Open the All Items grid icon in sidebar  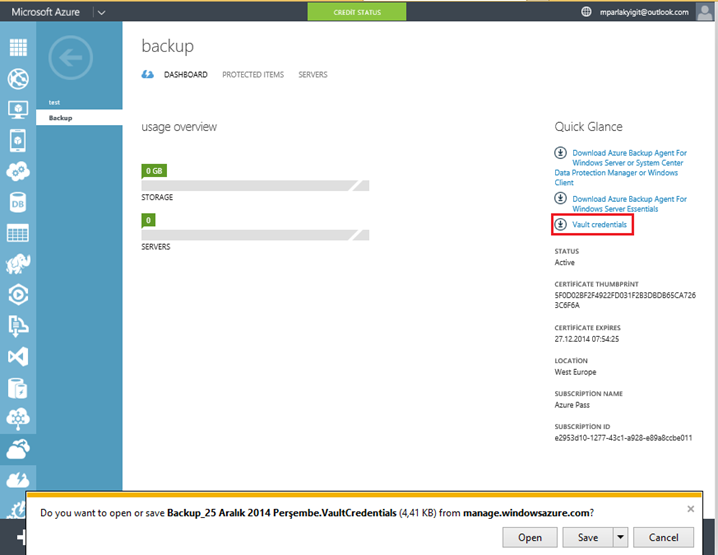coord(18,47)
